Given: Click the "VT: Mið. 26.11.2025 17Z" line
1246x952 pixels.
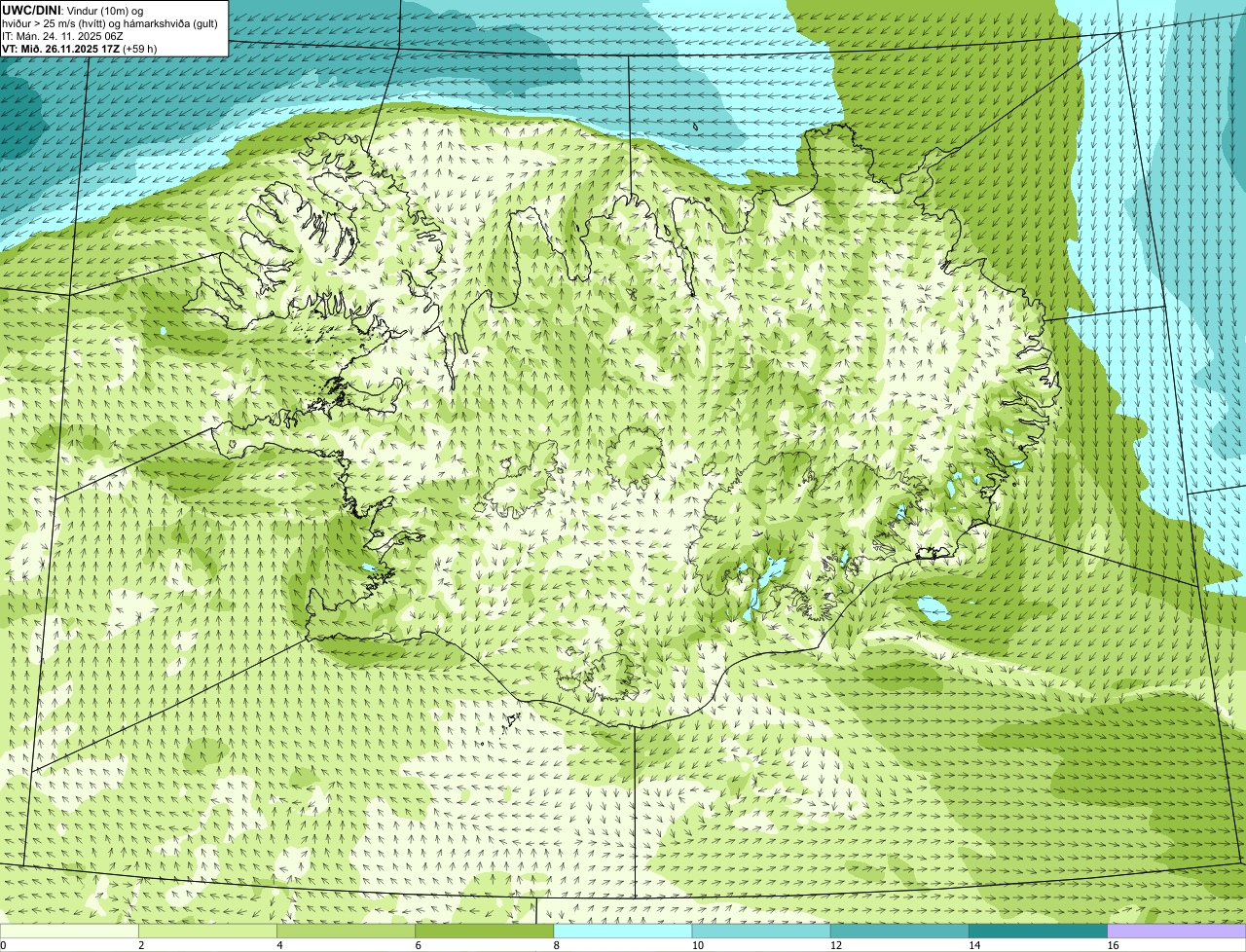Looking at the screenshot, I should (80, 48).
